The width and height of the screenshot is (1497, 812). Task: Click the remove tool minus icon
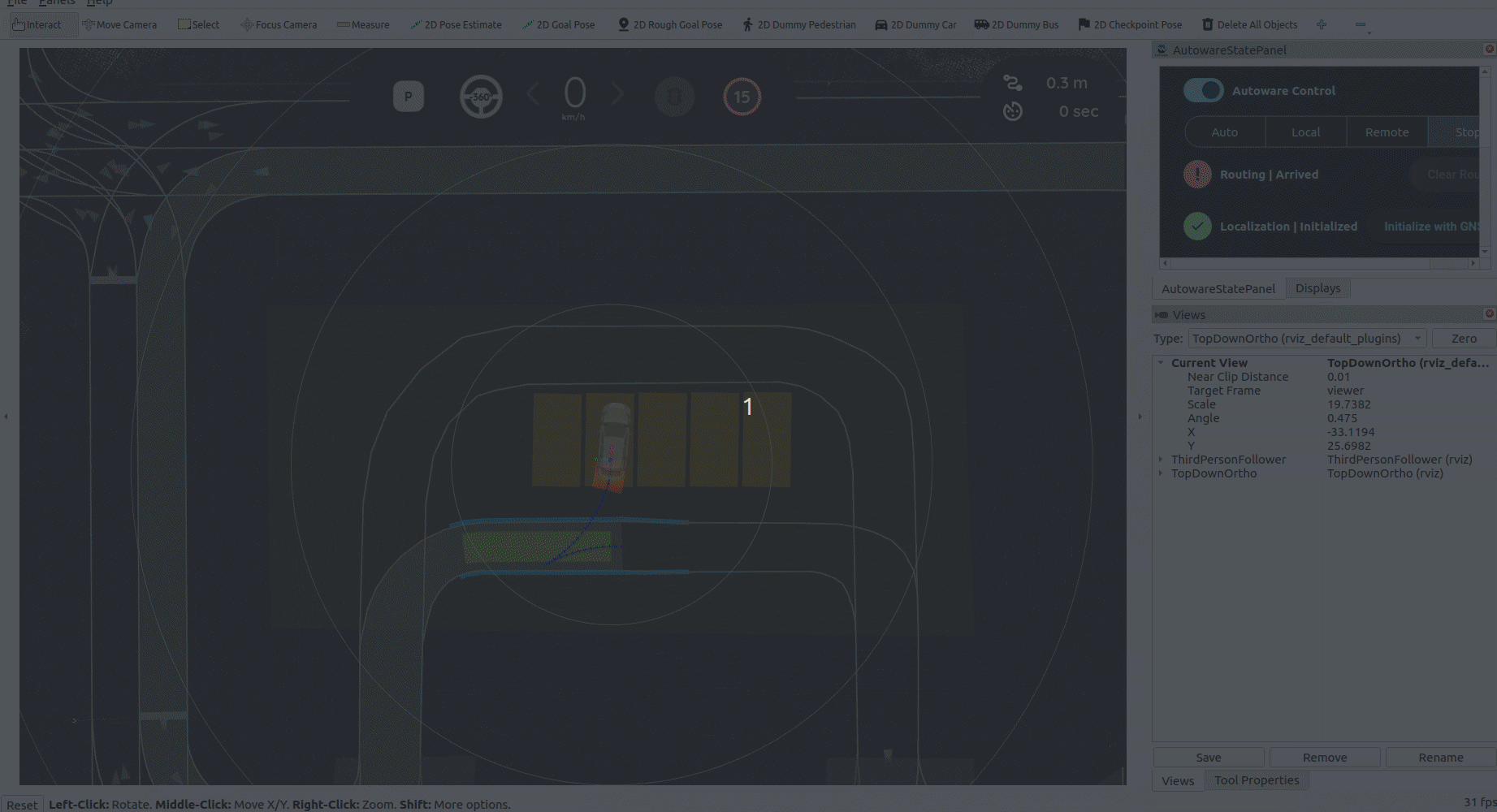click(1361, 24)
